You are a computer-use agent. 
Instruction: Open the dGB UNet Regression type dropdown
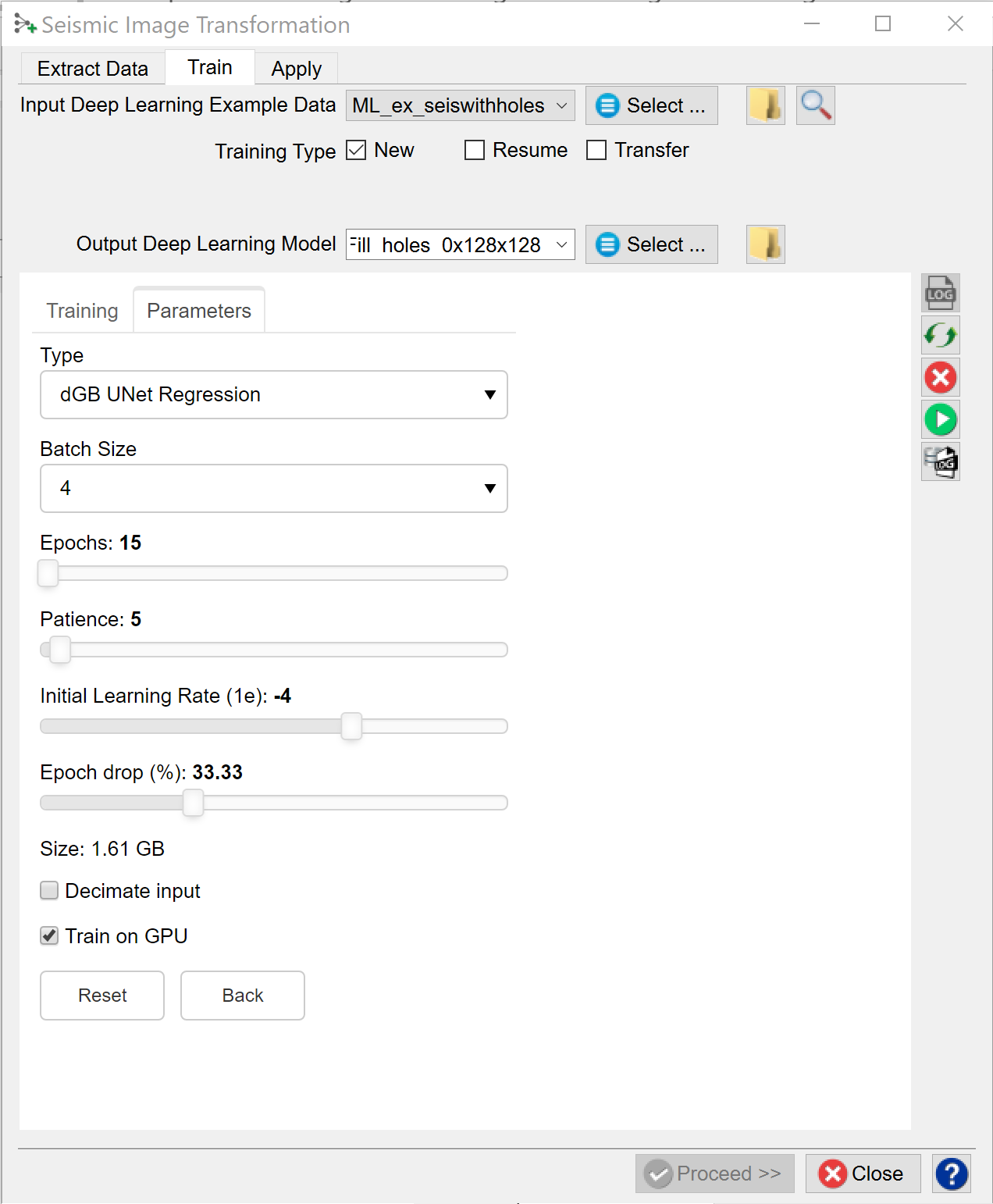273,395
